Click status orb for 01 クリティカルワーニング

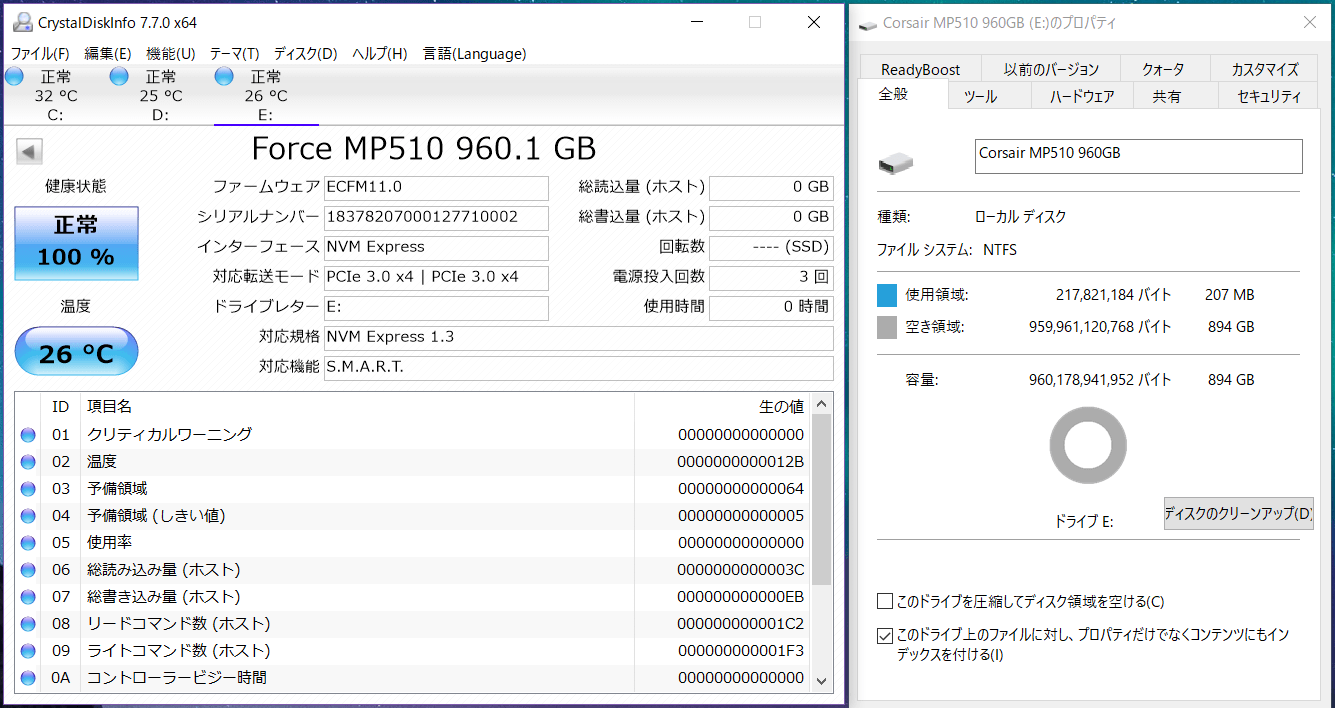point(28,435)
